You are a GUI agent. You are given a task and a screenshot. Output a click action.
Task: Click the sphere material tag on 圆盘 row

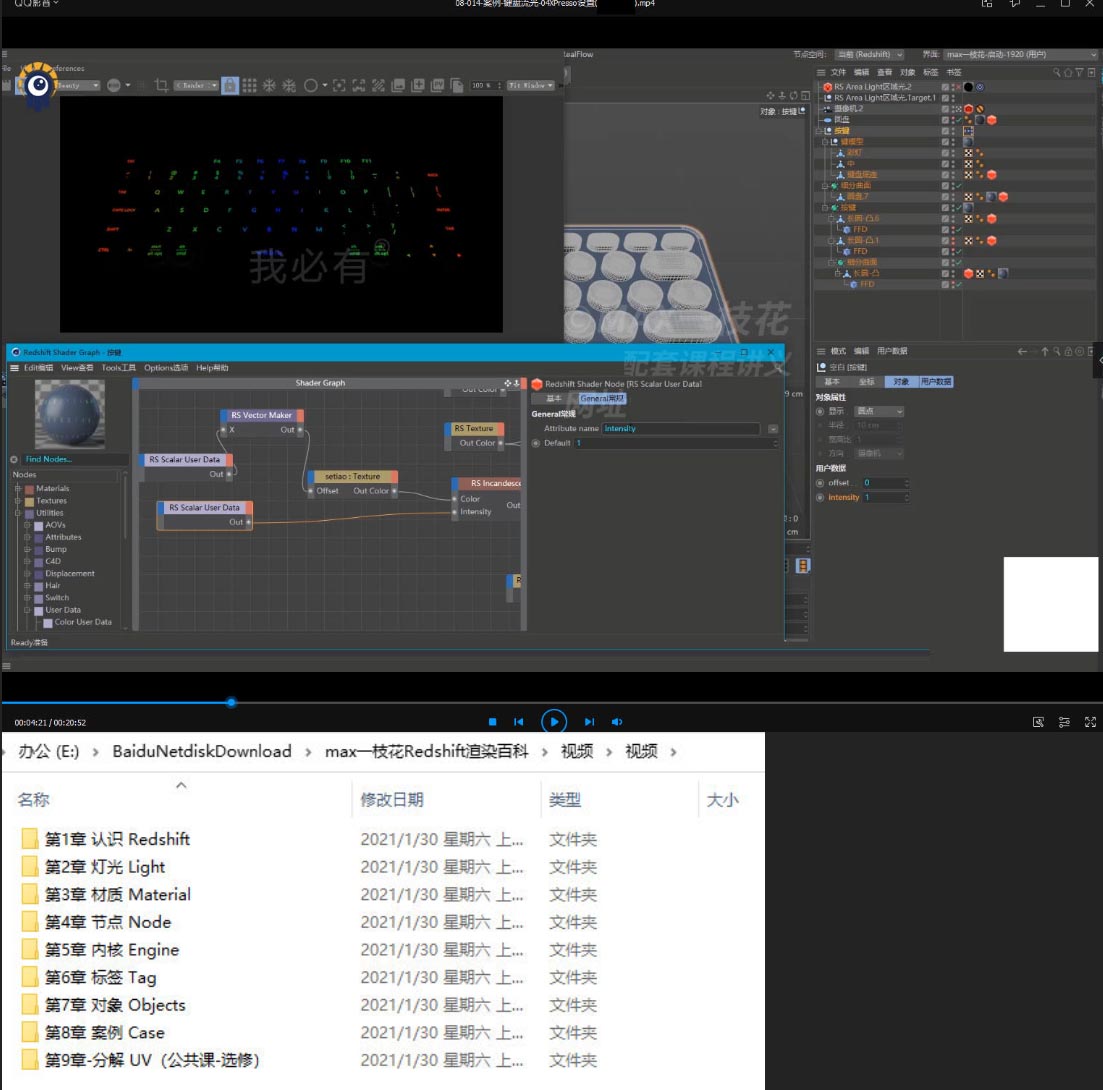point(980,120)
